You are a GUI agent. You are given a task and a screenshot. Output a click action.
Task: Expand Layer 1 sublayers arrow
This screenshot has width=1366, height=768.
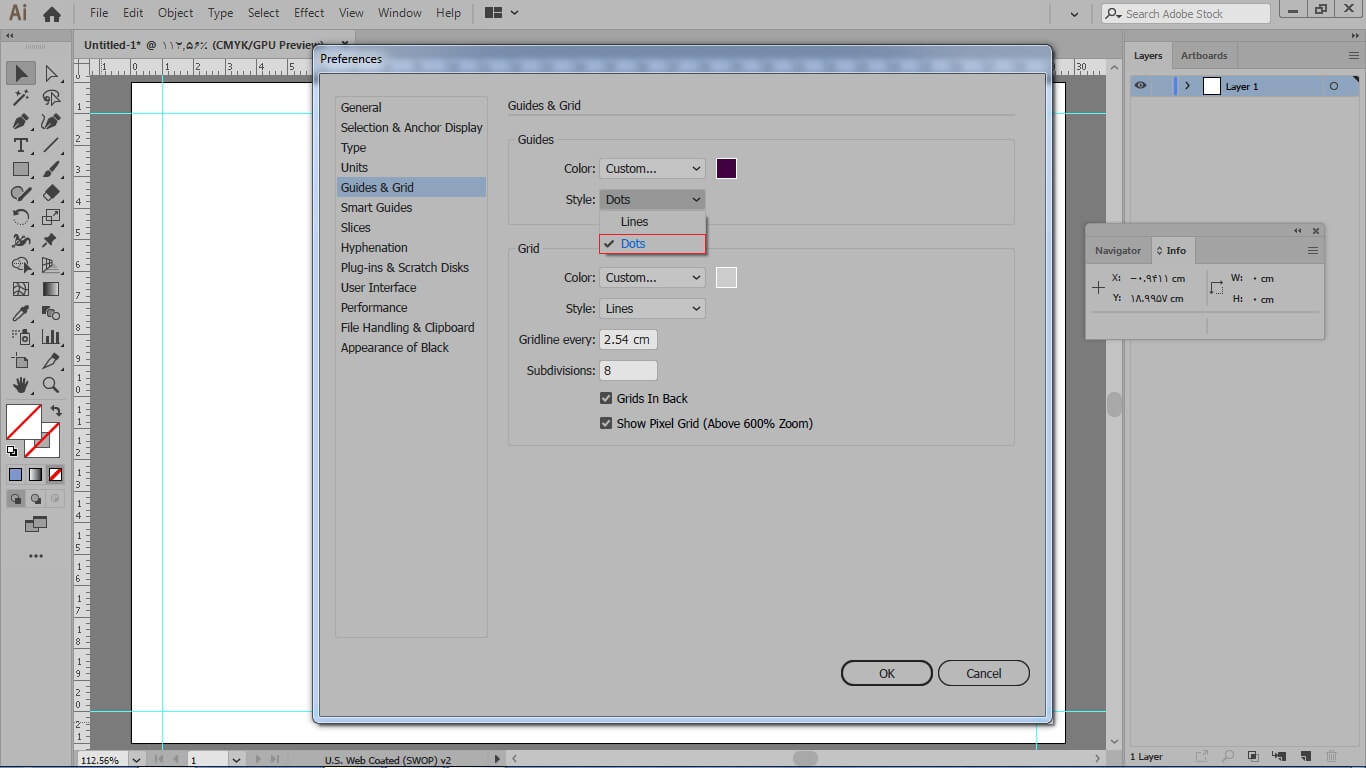(x=1187, y=87)
